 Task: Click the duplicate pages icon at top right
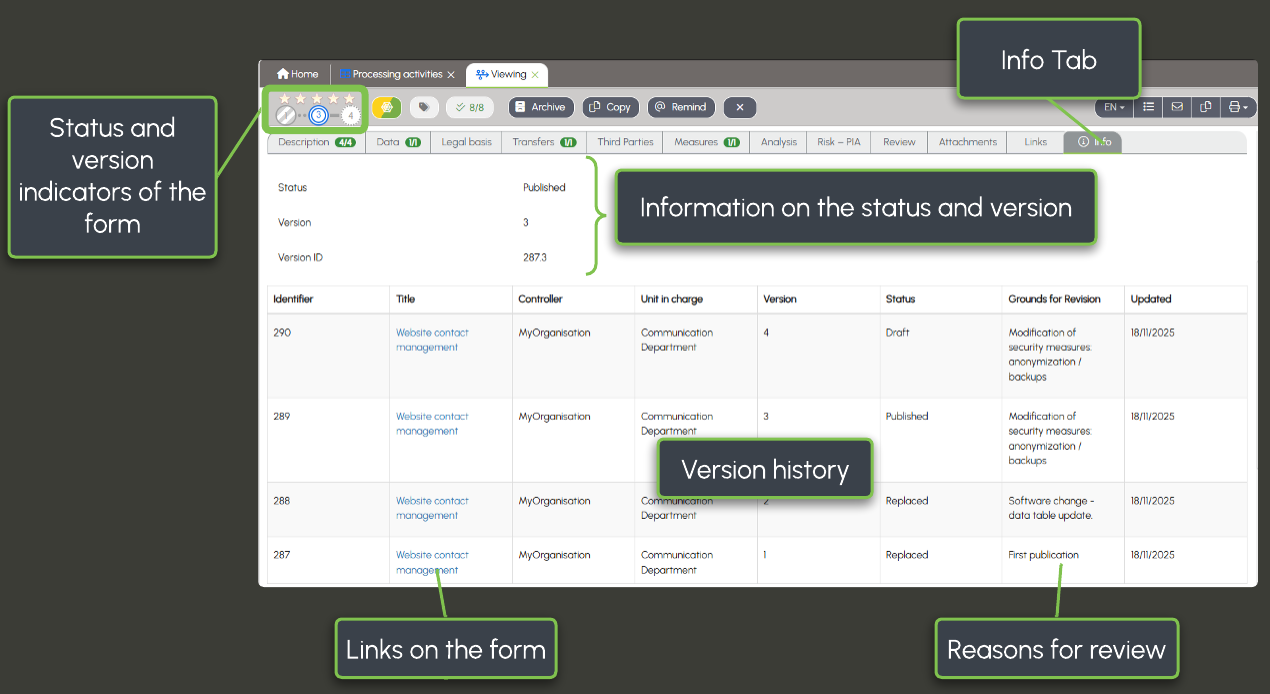pyautogui.click(x=1206, y=107)
